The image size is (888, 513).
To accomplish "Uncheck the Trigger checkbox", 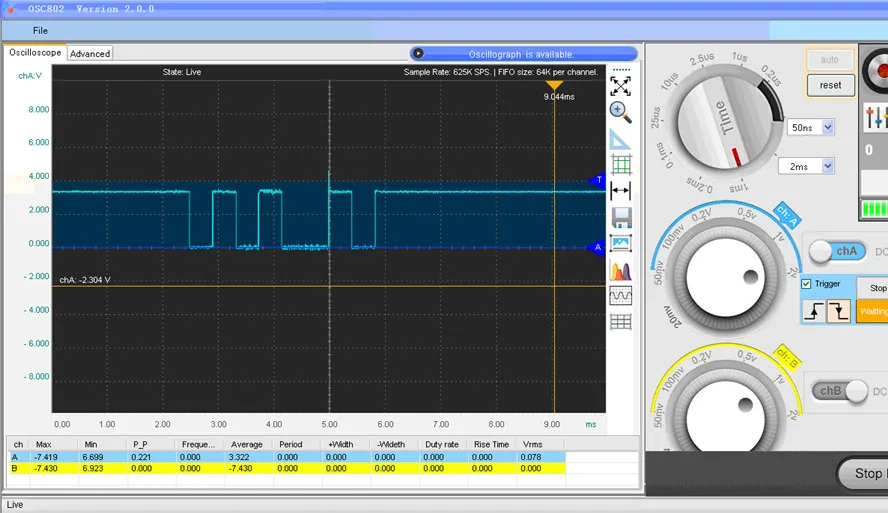I will tap(807, 284).
